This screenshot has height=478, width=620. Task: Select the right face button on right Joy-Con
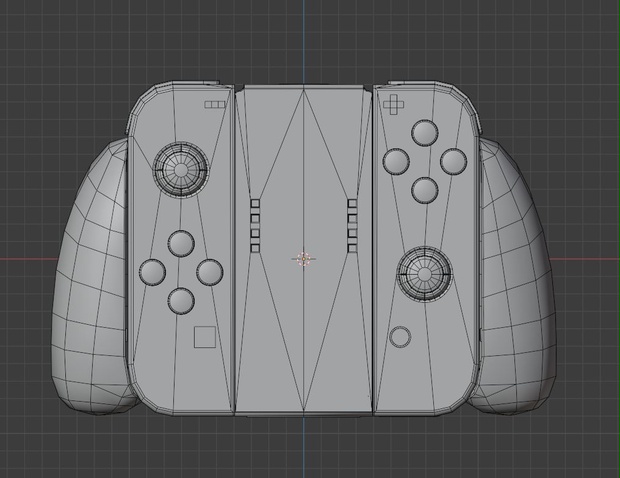click(x=453, y=161)
